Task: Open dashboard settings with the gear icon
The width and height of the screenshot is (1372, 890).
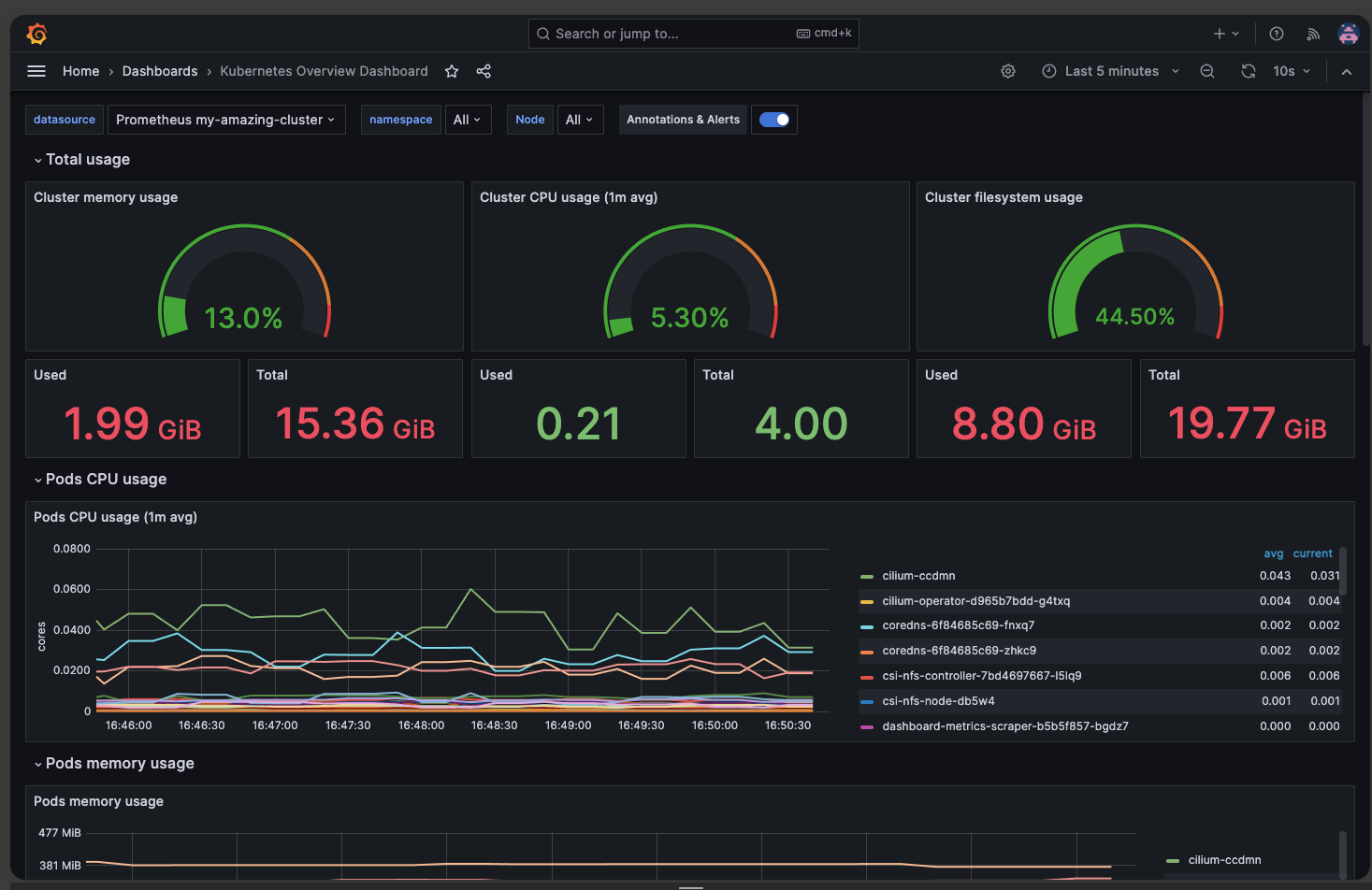Action: (x=1008, y=71)
